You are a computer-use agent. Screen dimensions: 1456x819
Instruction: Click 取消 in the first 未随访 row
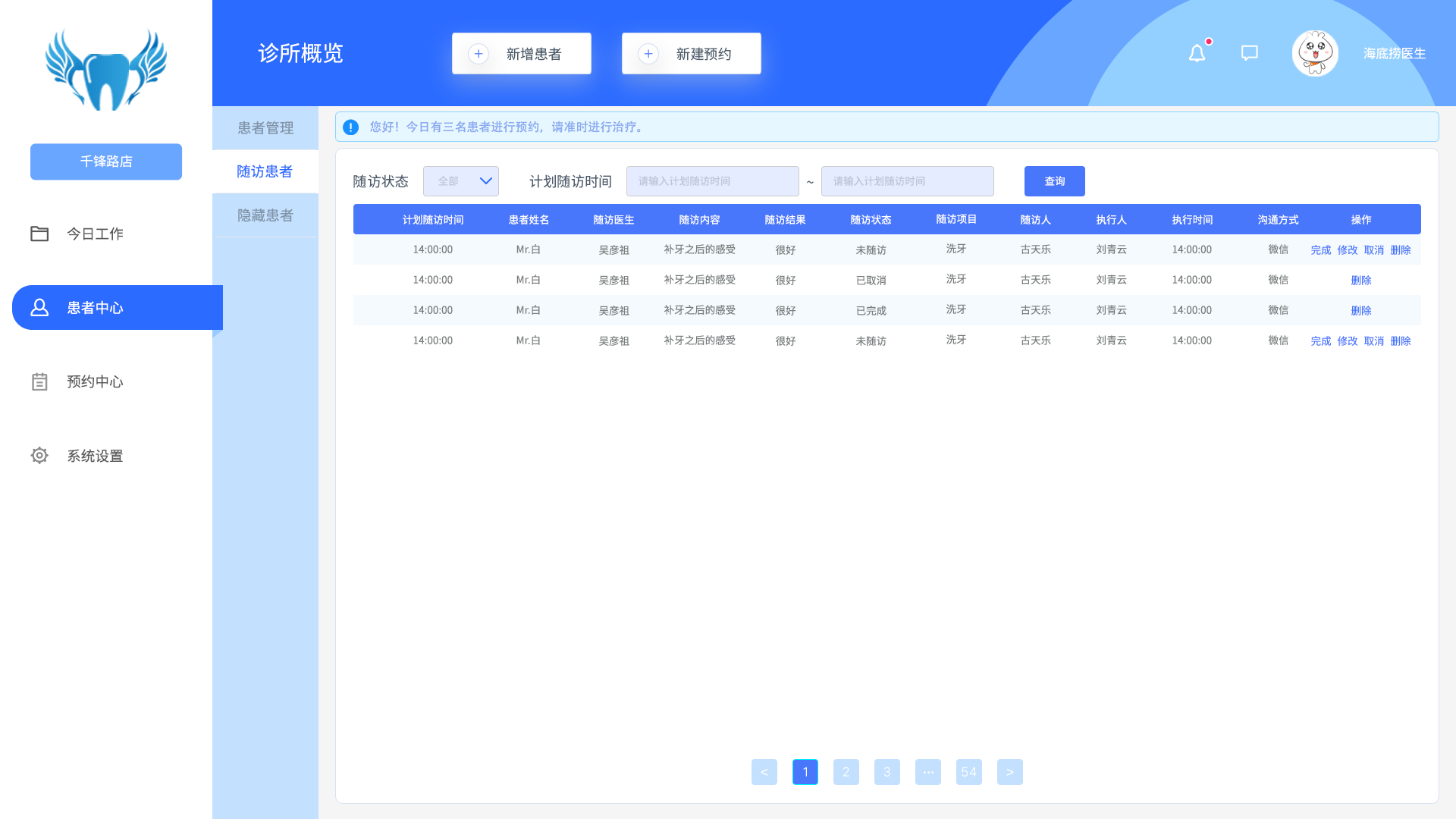pyautogui.click(x=1374, y=250)
